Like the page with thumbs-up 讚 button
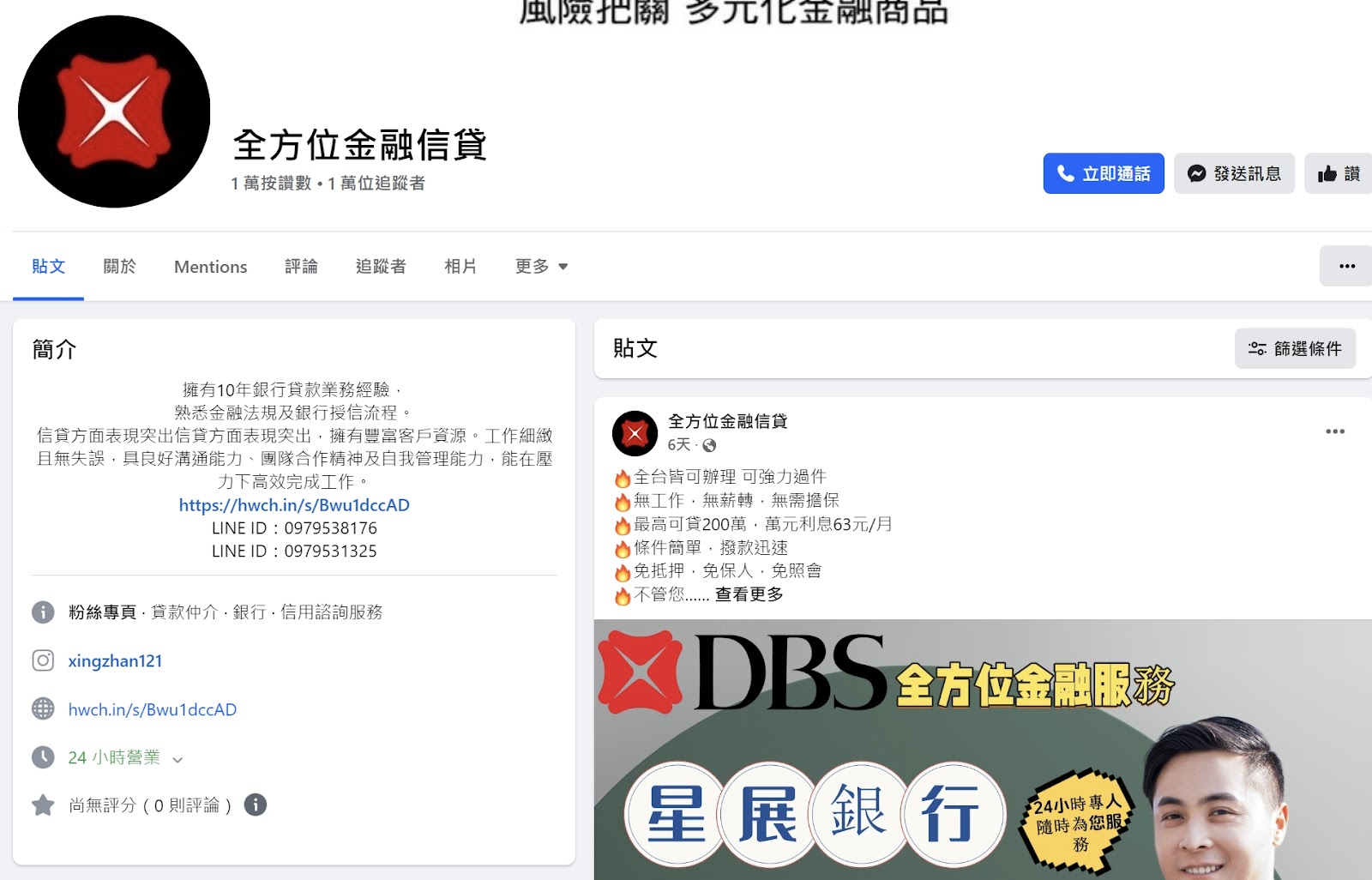Screen dimensions: 1372x880 coord(1338,173)
